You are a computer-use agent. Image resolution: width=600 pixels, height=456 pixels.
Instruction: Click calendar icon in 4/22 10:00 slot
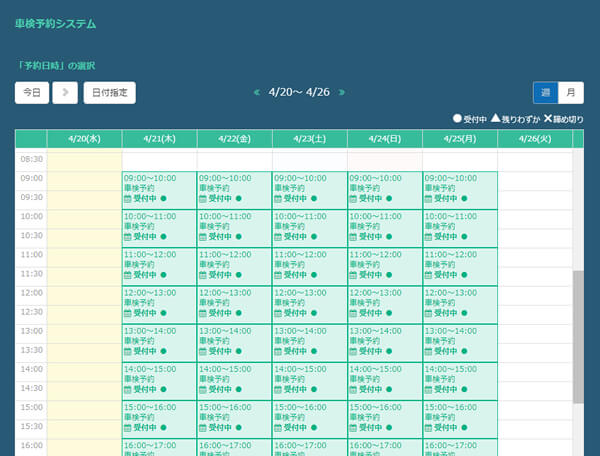[x=202, y=236]
